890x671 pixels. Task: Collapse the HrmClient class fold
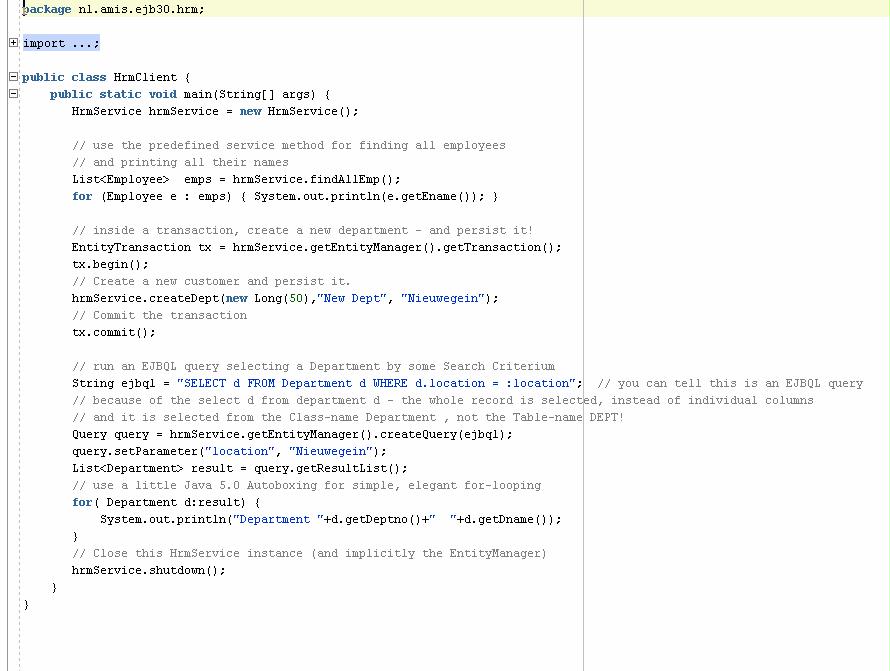point(13,77)
